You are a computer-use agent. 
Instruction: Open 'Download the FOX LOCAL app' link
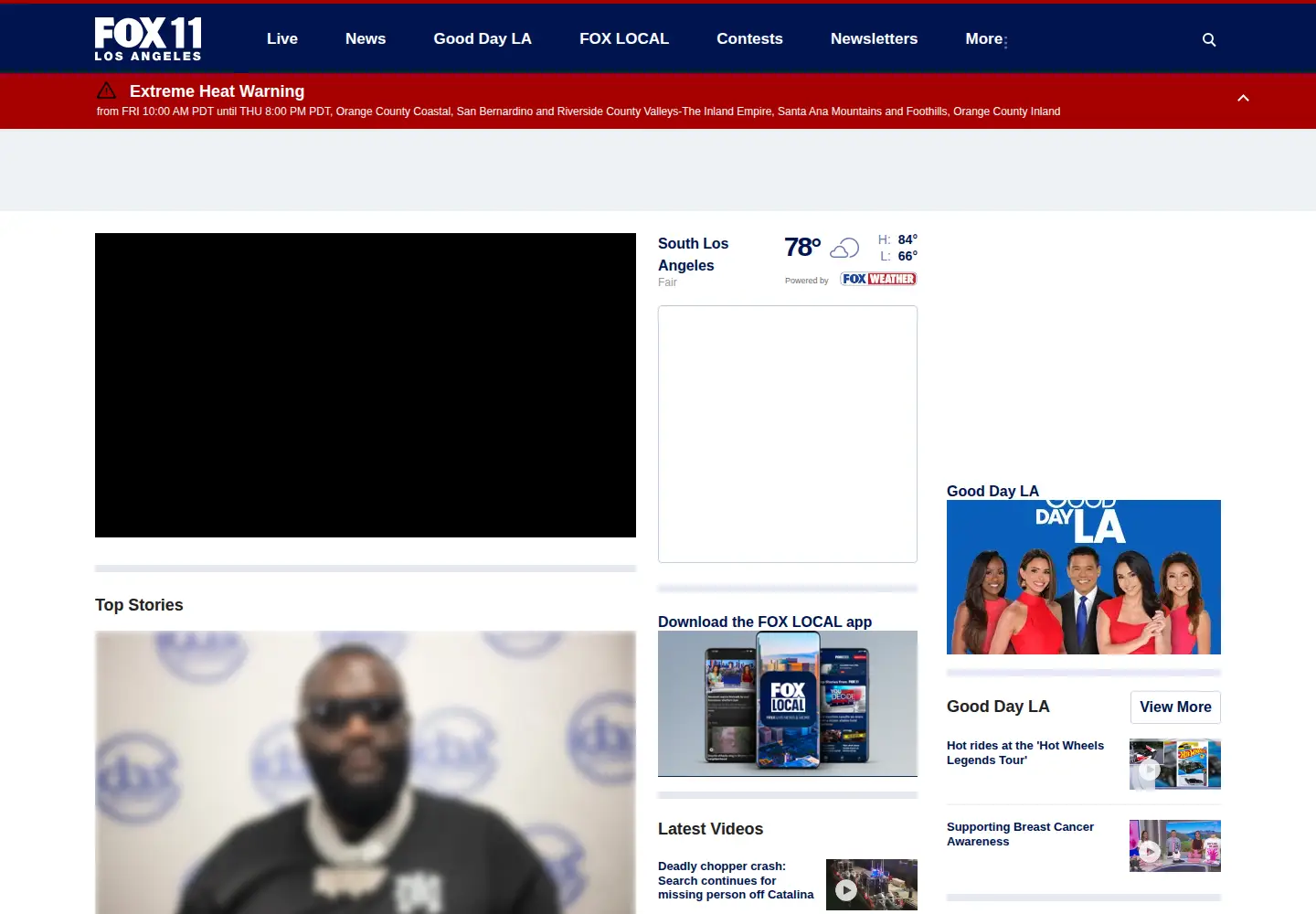[765, 622]
